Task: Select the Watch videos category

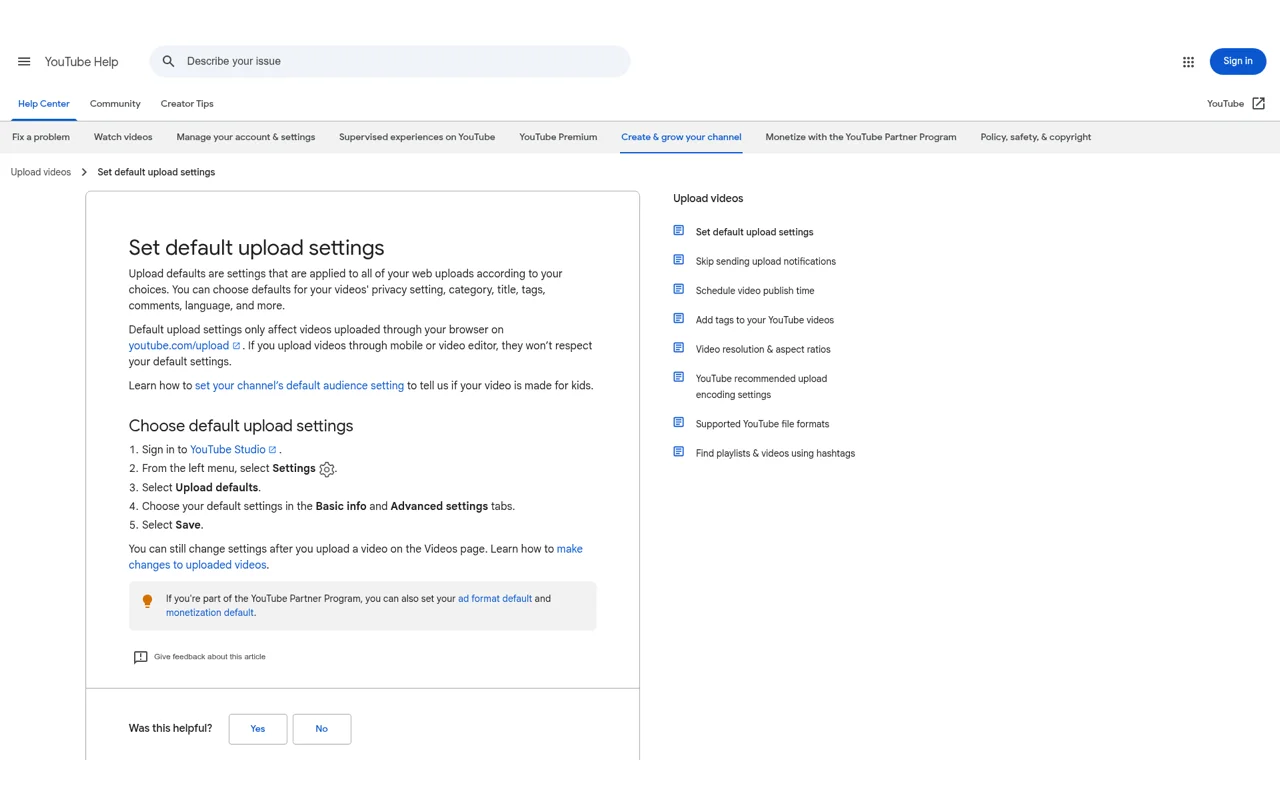Action: tap(123, 137)
